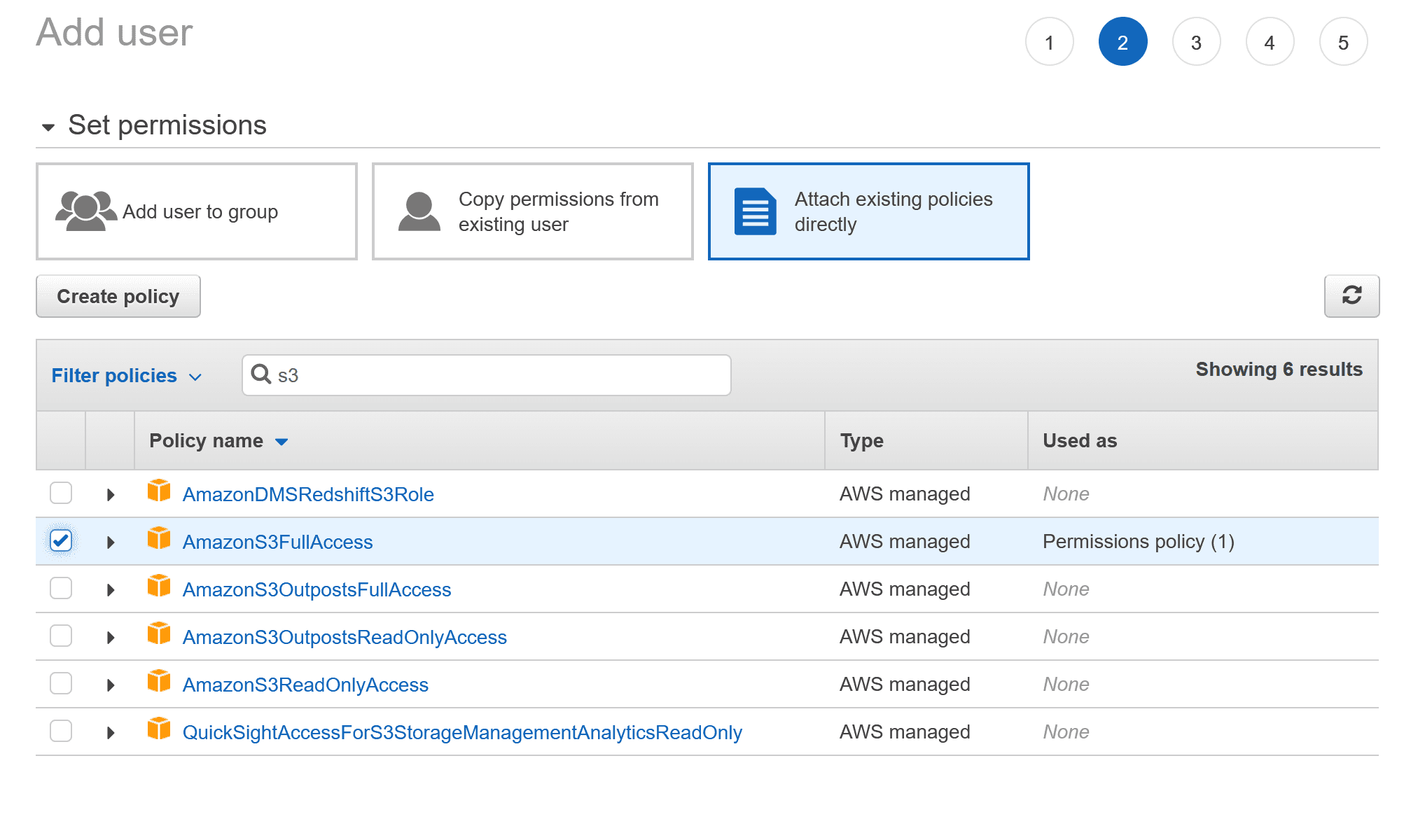The height and width of the screenshot is (840, 1418).
Task: Choose Copy permissions from existing user
Action: click(533, 211)
